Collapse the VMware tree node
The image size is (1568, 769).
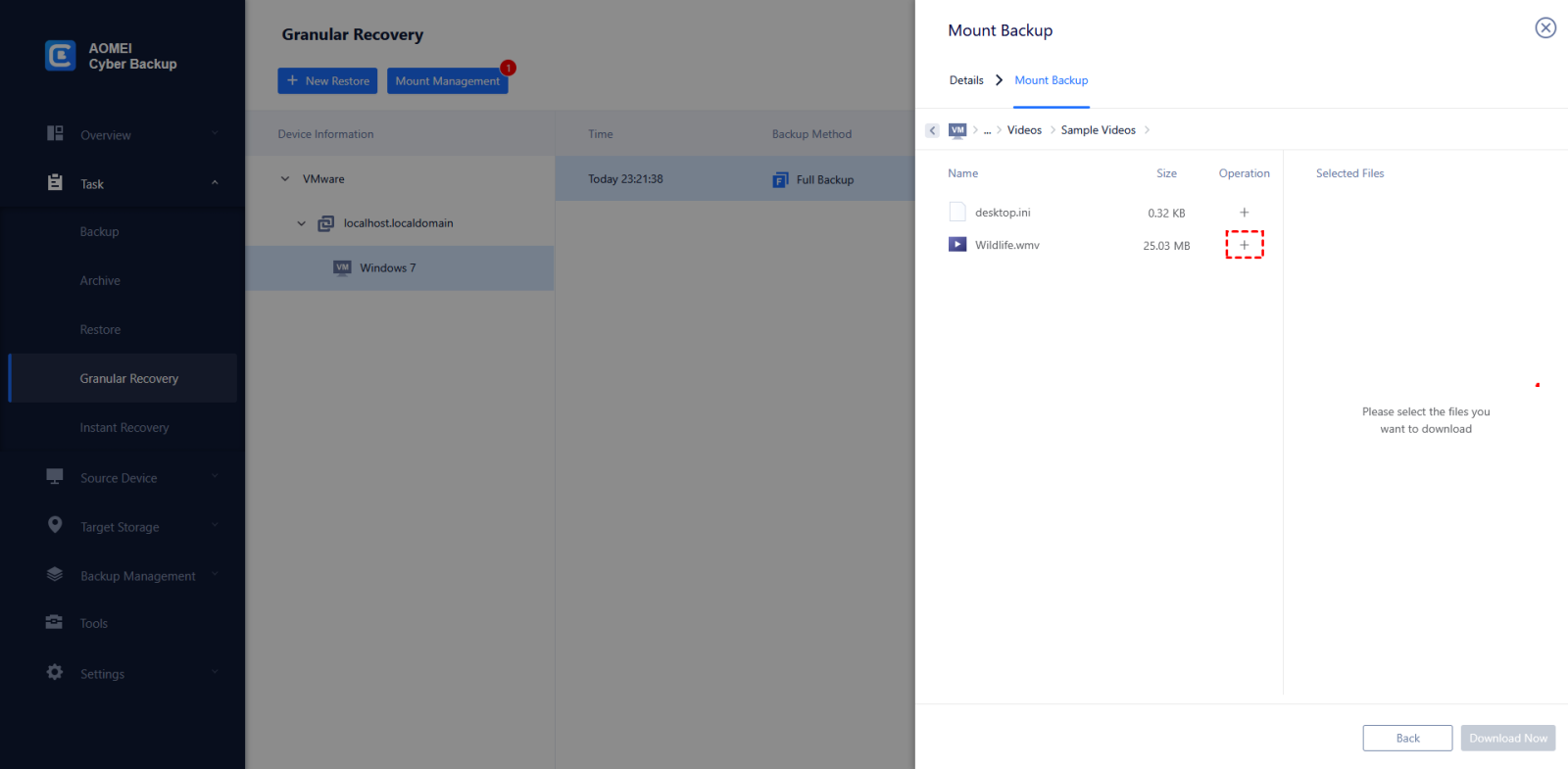(x=285, y=179)
